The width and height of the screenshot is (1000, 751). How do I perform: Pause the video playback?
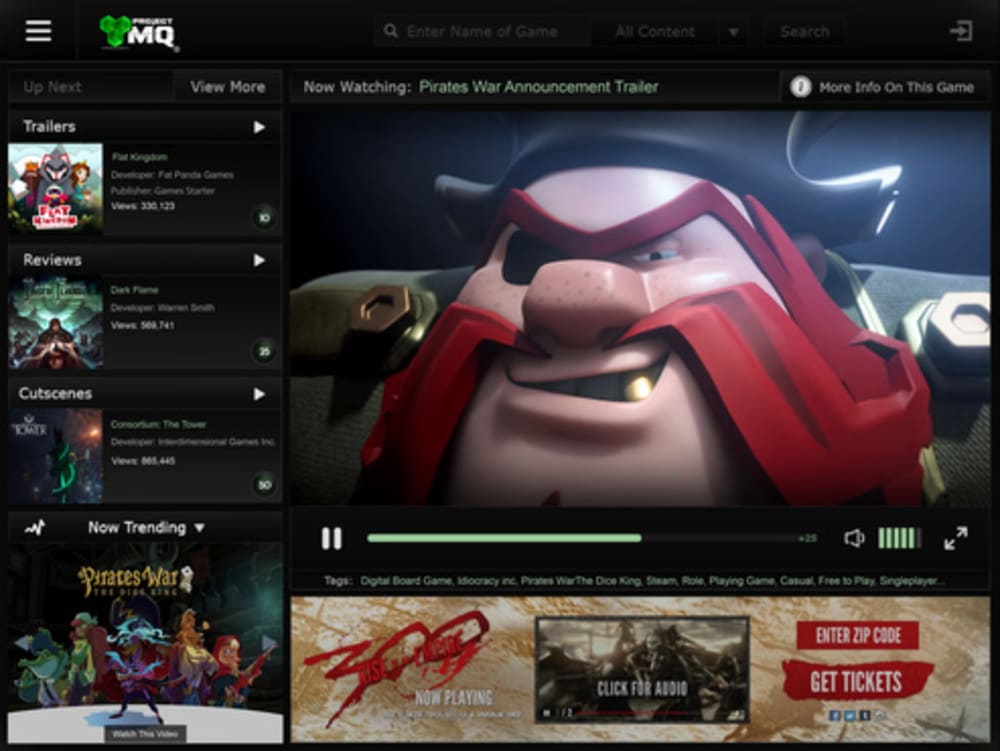point(331,538)
